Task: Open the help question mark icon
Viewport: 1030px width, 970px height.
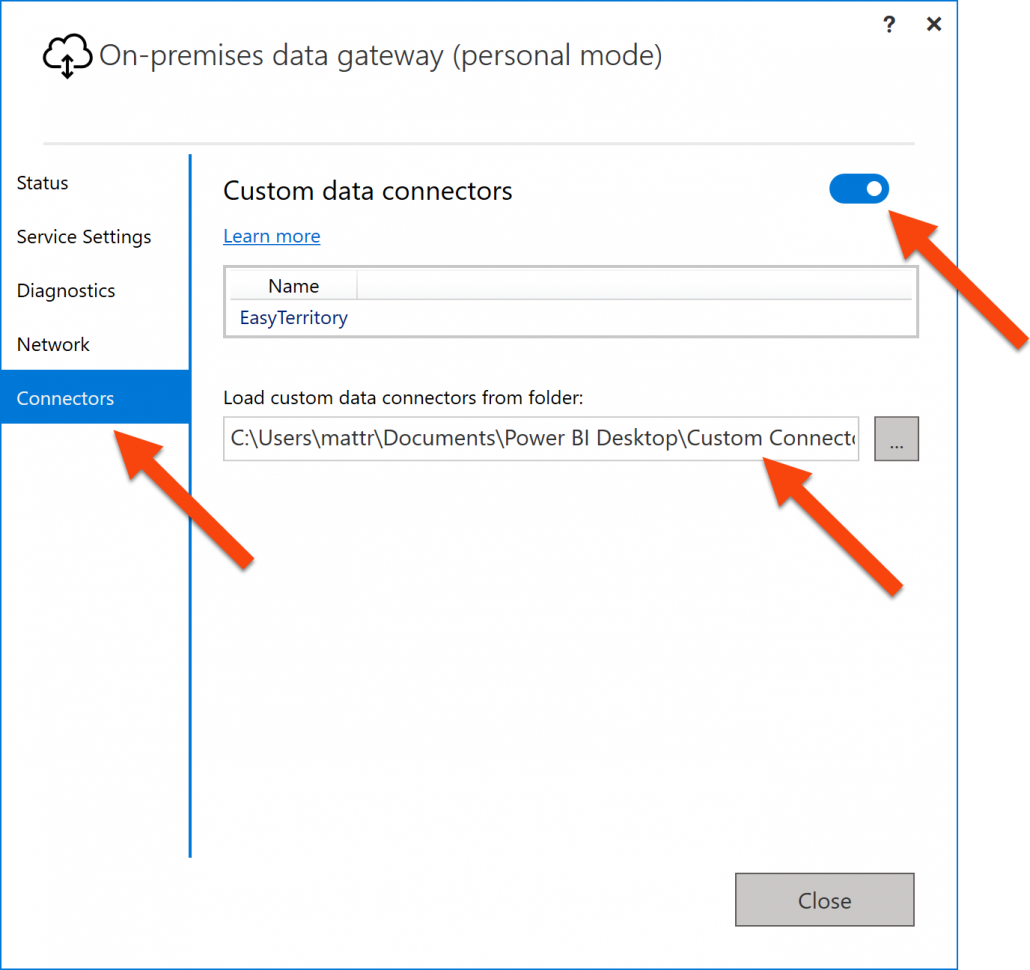Action: pos(889,24)
